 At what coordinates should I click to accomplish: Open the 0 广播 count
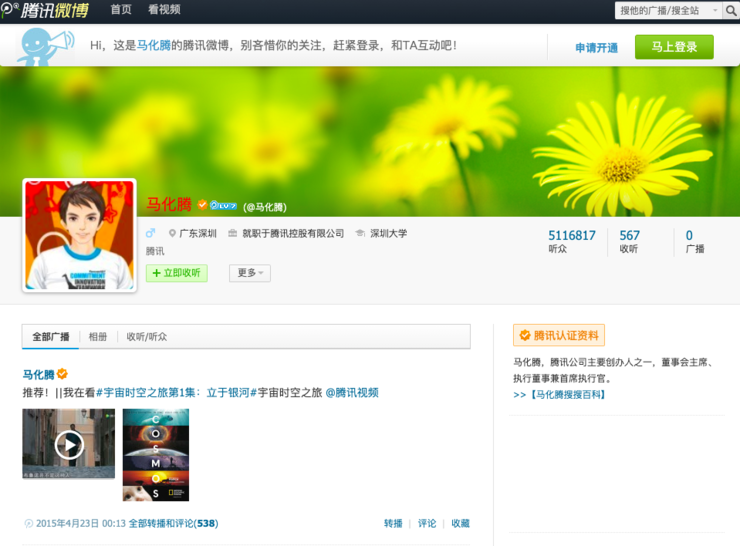click(x=694, y=241)
